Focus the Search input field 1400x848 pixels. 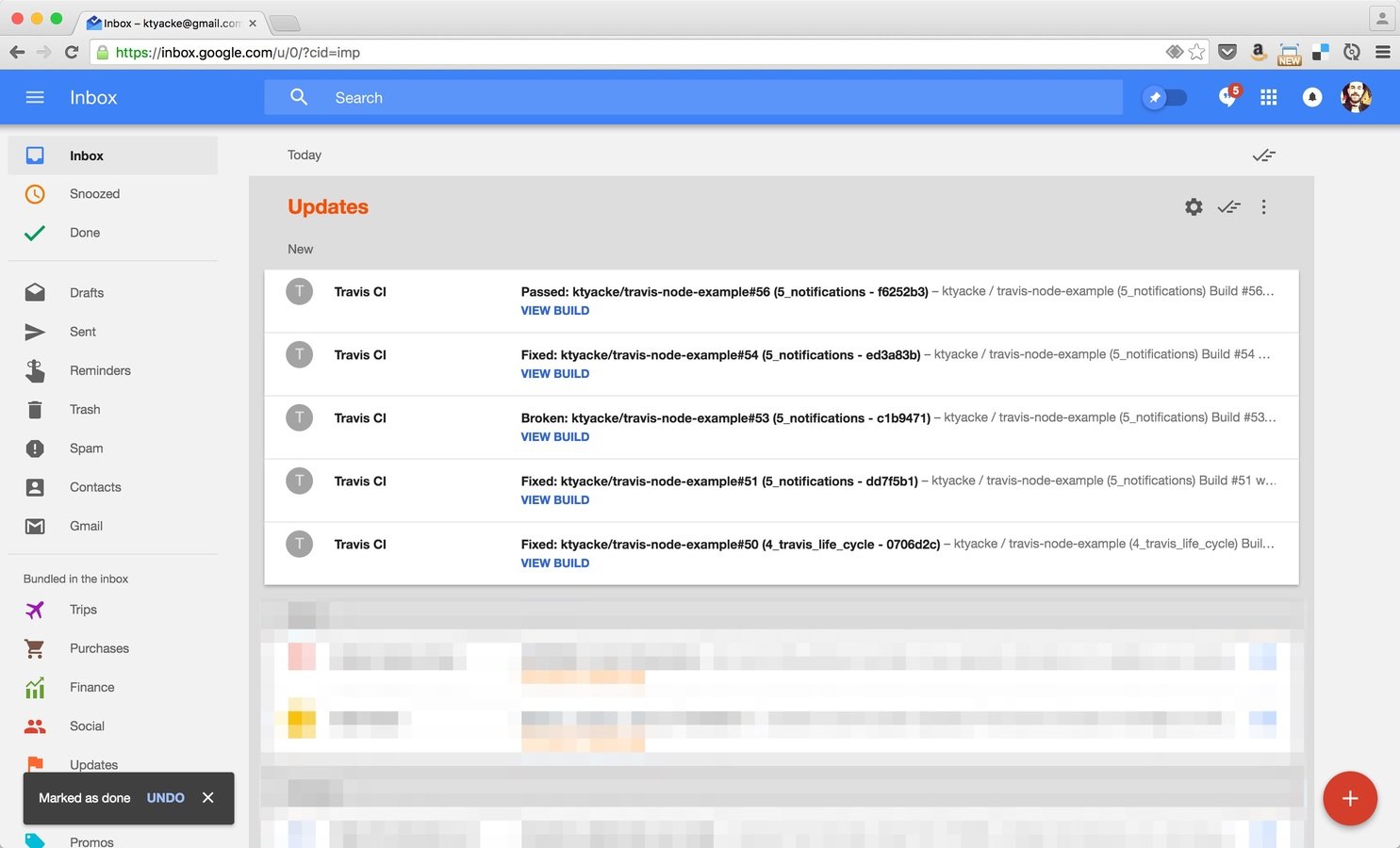(x=693, y=97)
